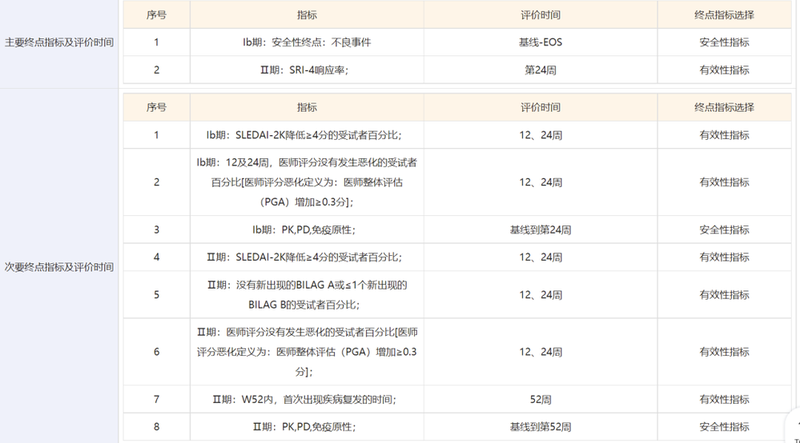
Task: Click the 'Ⅱ期：W52内，首次出现疾病复发的时间' cell
Action: tap(304, 399)
